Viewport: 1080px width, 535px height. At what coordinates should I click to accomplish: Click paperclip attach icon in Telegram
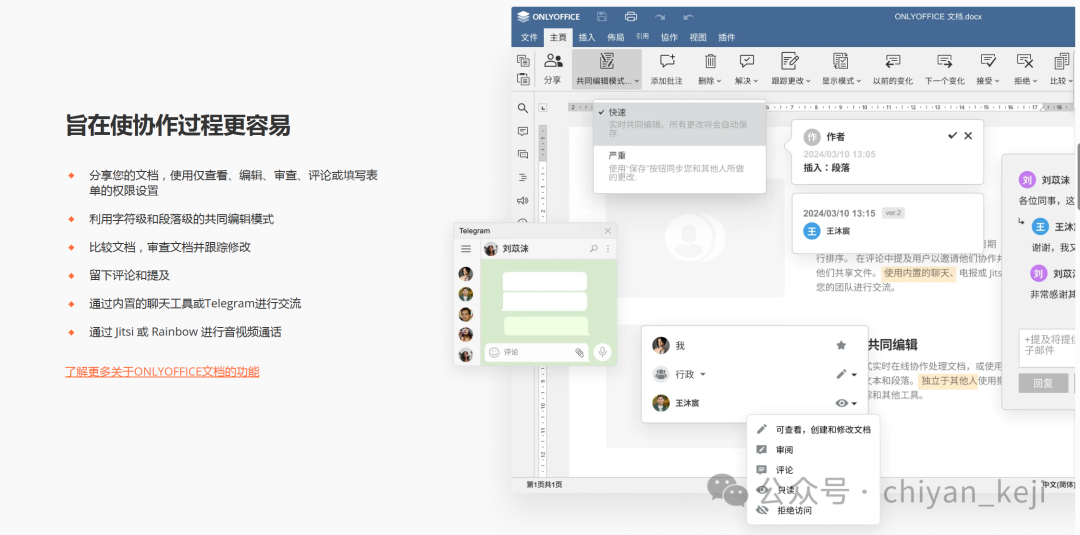(579, 353)
